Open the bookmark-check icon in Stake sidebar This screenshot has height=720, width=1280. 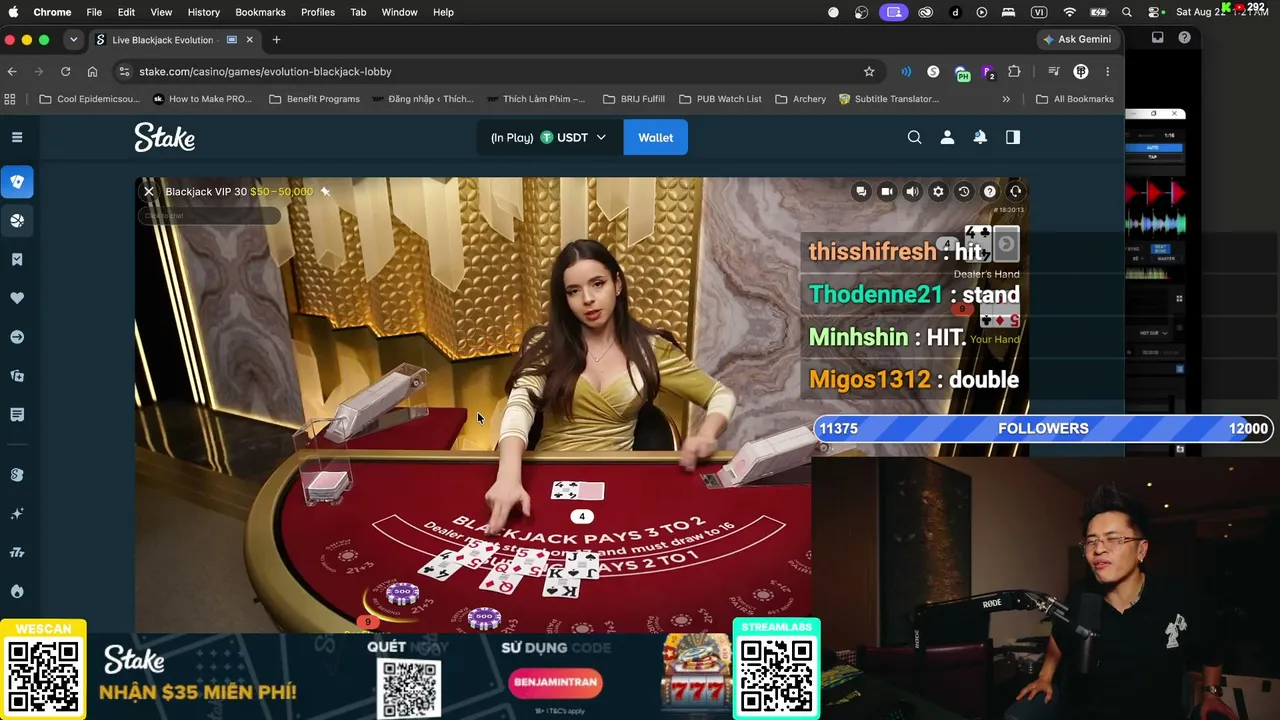pyautogui.click(x=17, y=259)
